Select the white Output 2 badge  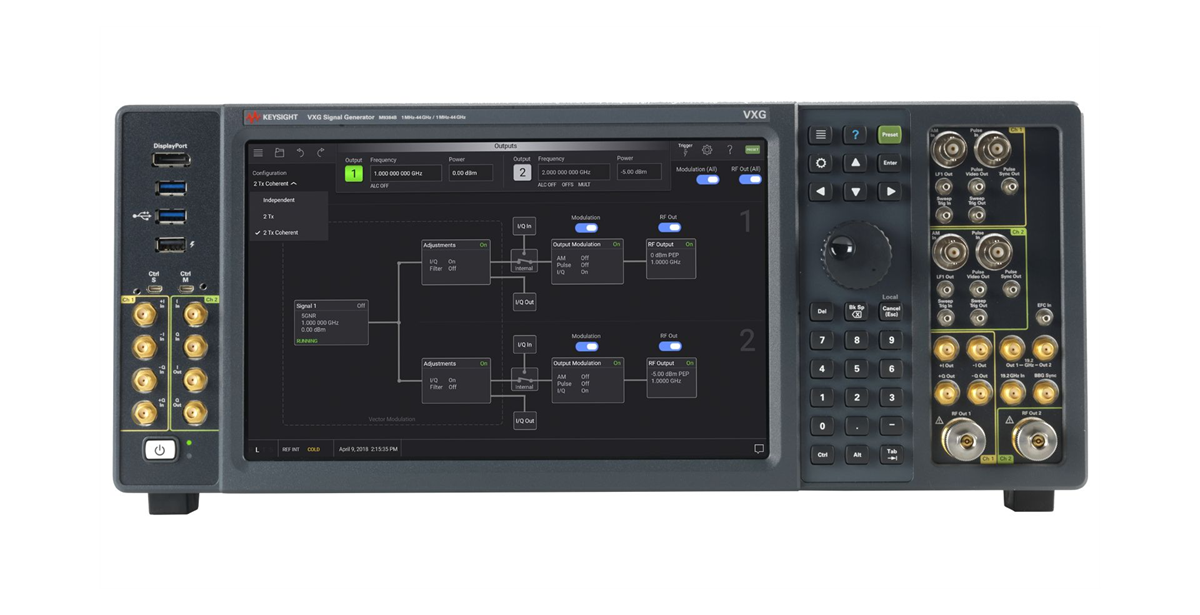coord(522,173)
